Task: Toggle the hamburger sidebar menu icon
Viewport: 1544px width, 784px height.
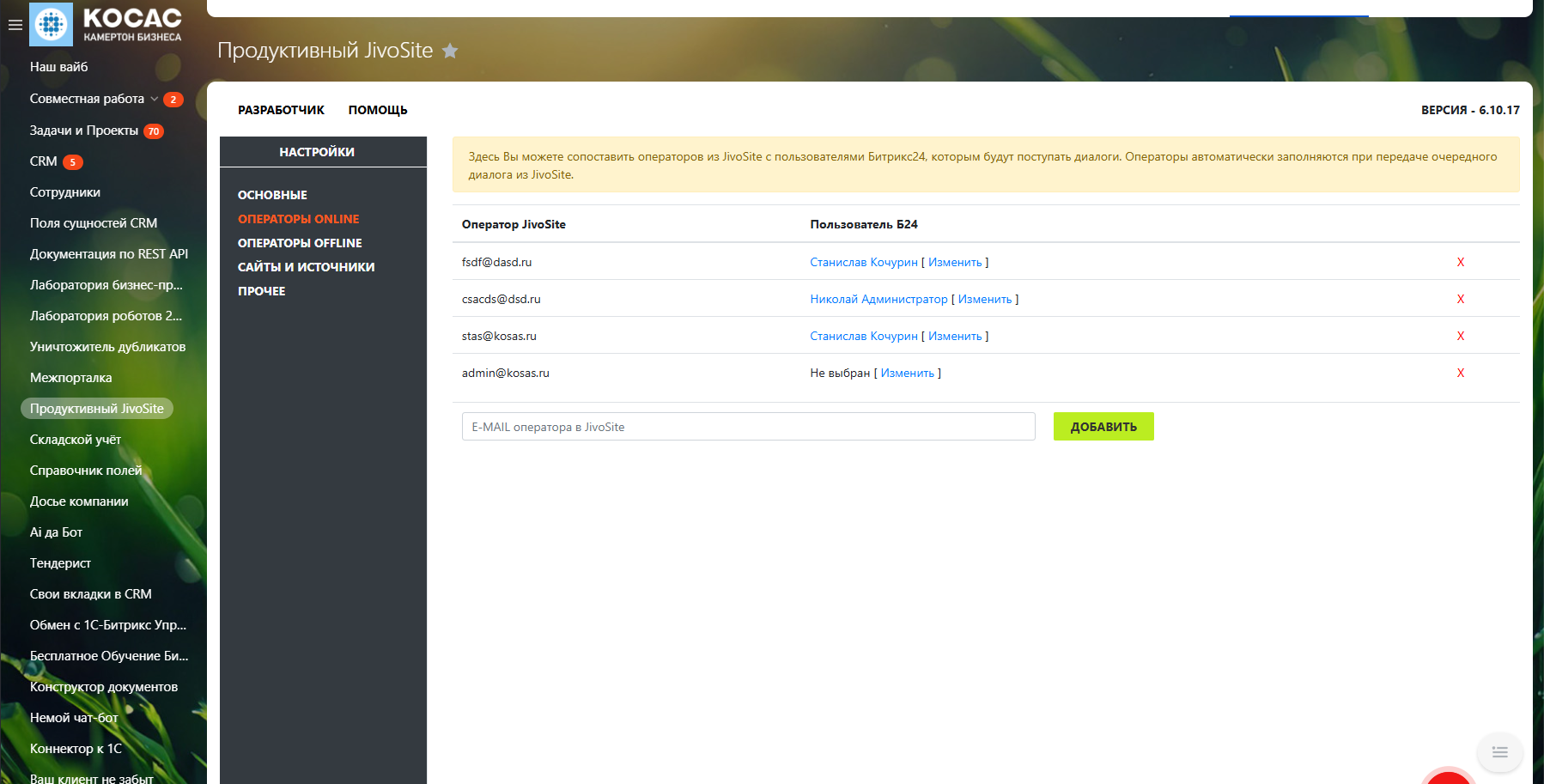Action: click(15, 25)
